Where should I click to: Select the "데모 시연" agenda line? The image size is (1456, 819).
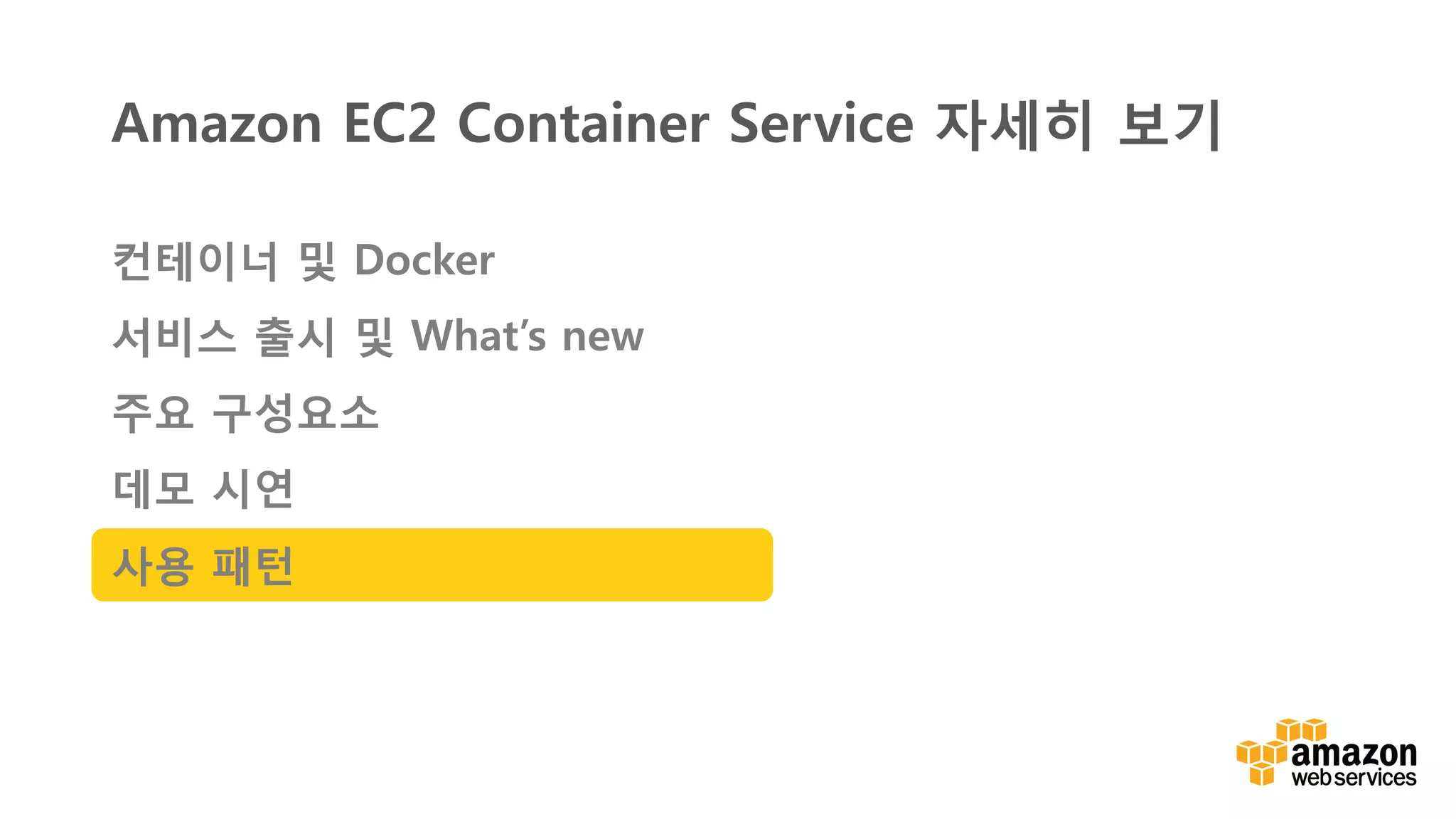tap(203, 488)
